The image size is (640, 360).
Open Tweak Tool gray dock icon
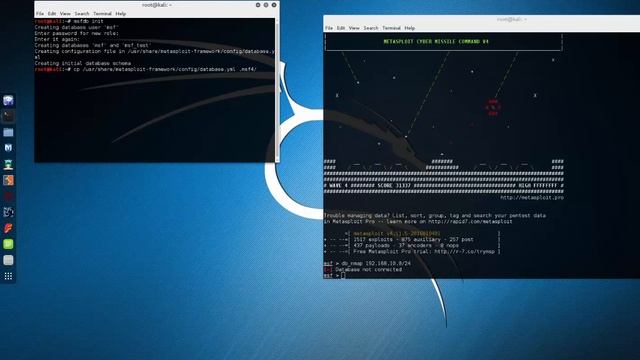[8, 260]
